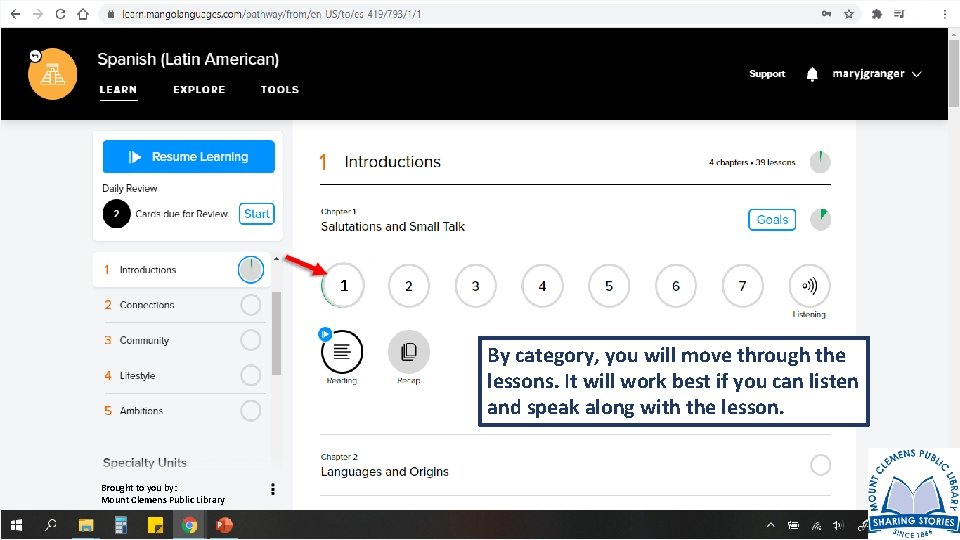Click the Lifestyle unit progress circle

coord(250,375)
